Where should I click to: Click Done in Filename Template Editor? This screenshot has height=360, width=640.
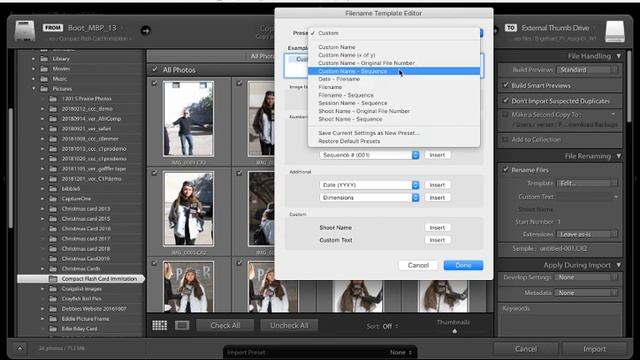[463, 265]
